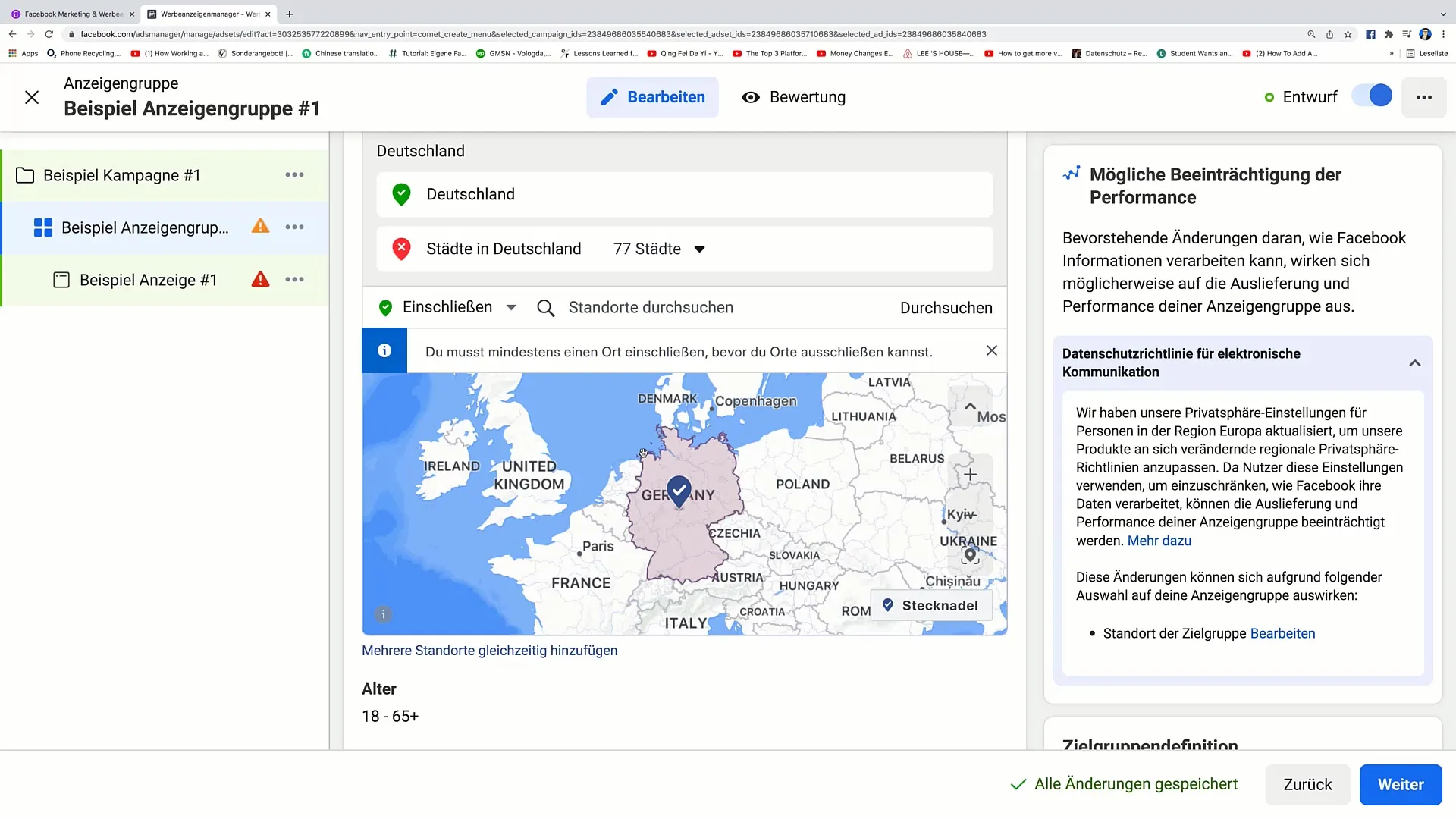The width and height of the screenshot is (1456, 819).
Task: Click the ad set grid icon
Action: click(43, 227)
